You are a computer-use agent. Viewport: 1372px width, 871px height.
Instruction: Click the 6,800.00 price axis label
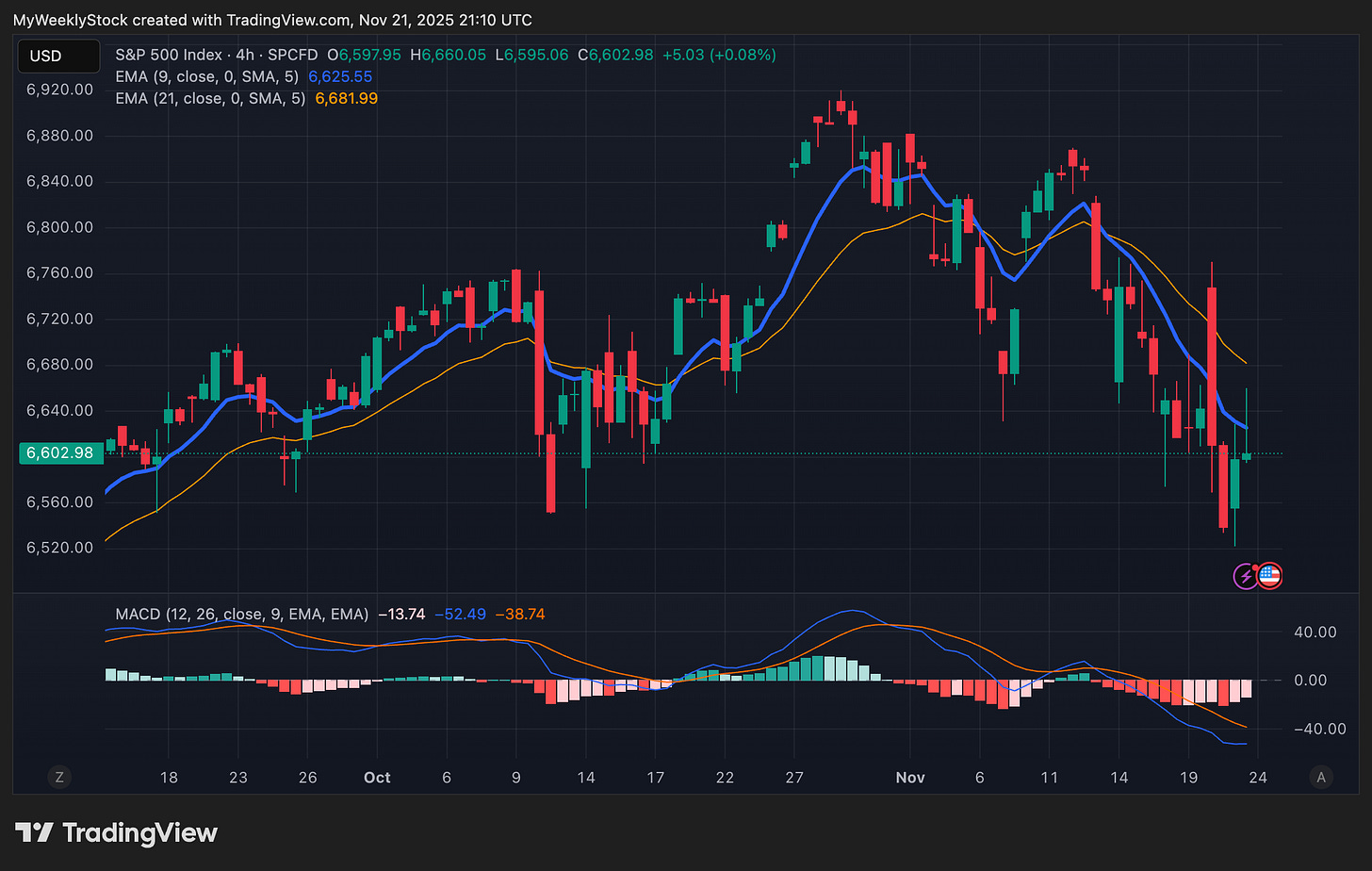click(x=59, y=227)
